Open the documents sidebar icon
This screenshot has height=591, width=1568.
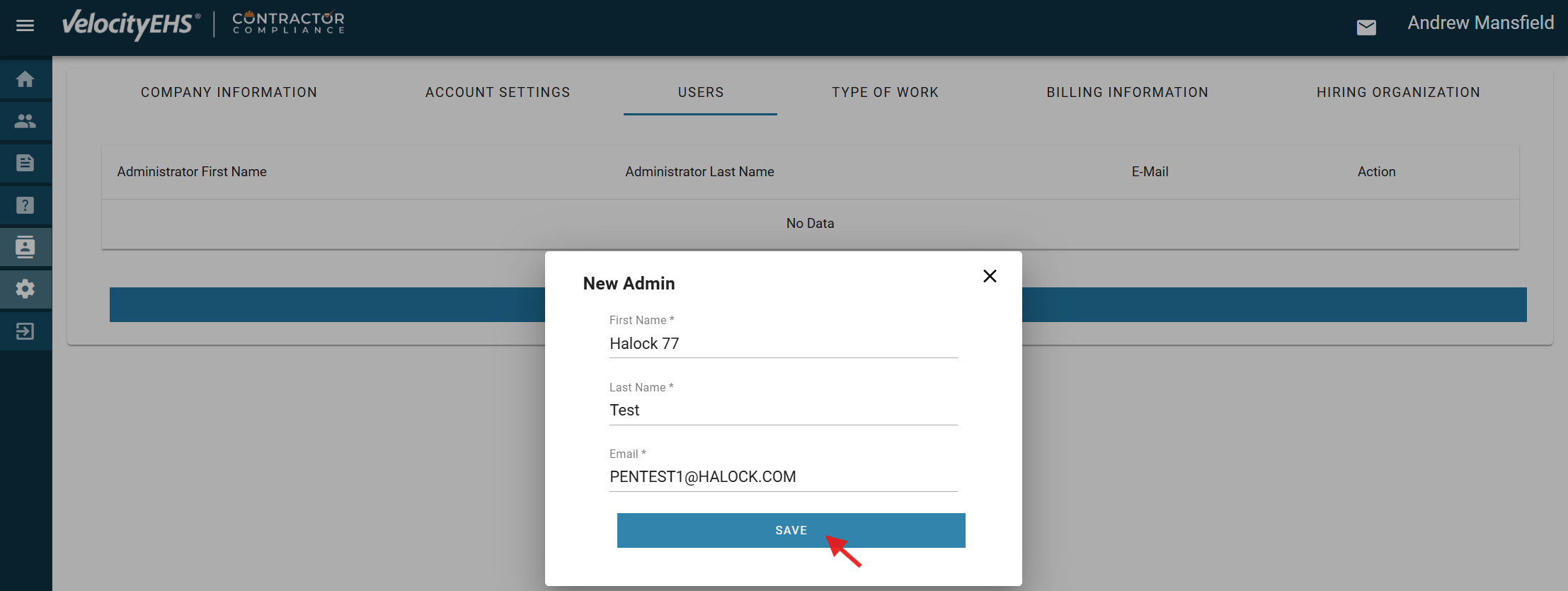click(x=25, y=163)
